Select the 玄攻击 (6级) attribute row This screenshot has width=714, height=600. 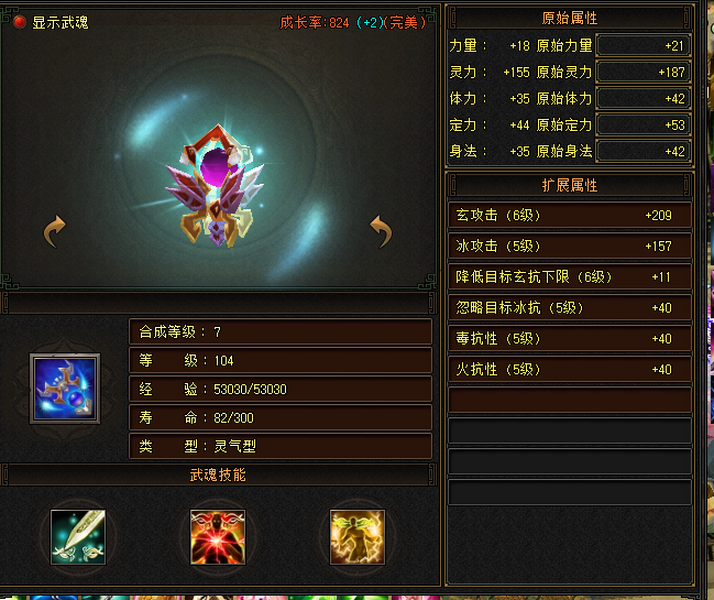tap(570, 215)
